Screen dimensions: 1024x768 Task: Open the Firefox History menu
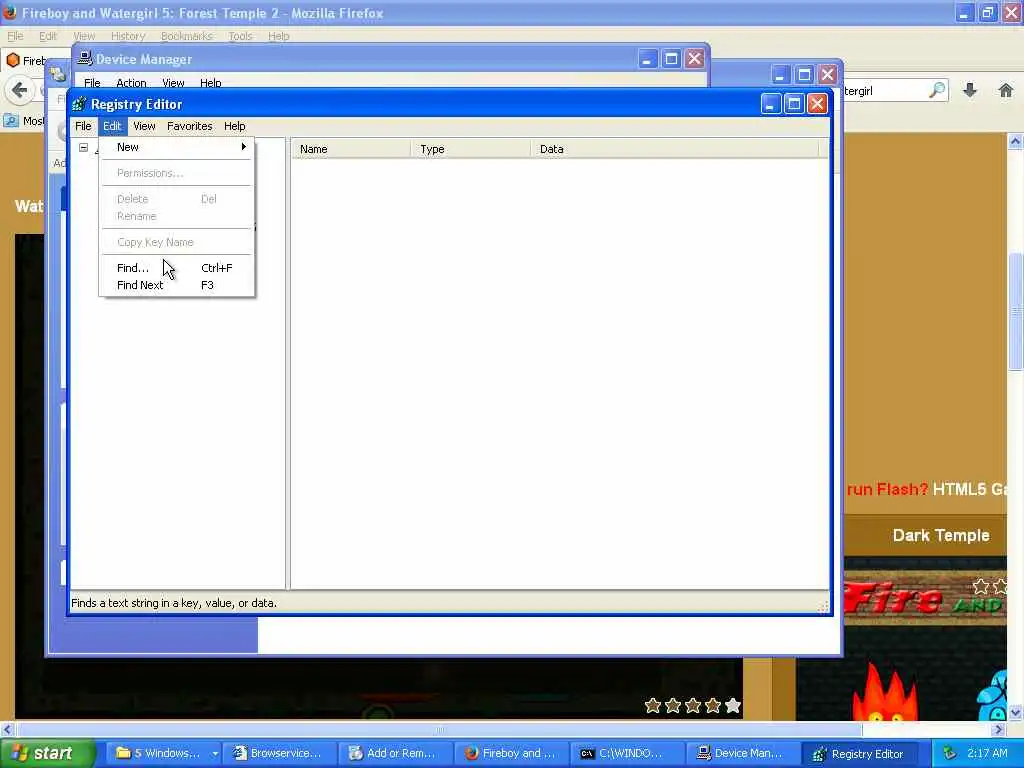pos(127,36)
